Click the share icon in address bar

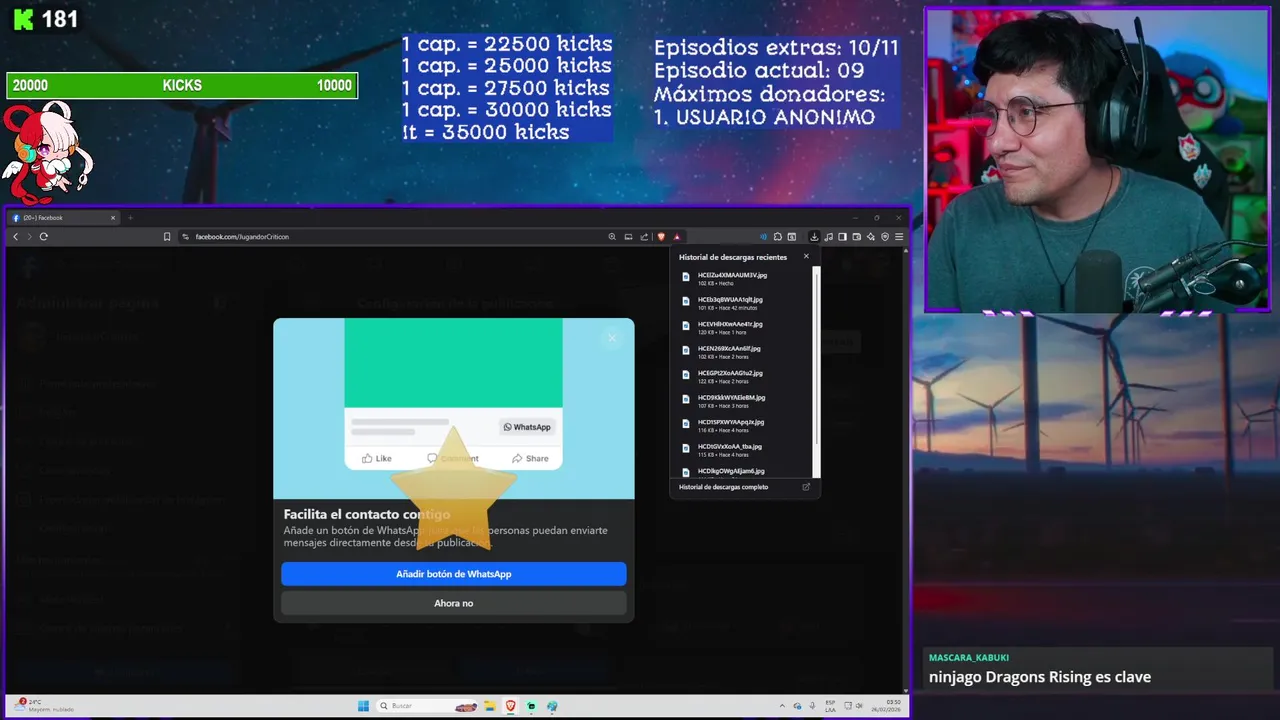644,237
